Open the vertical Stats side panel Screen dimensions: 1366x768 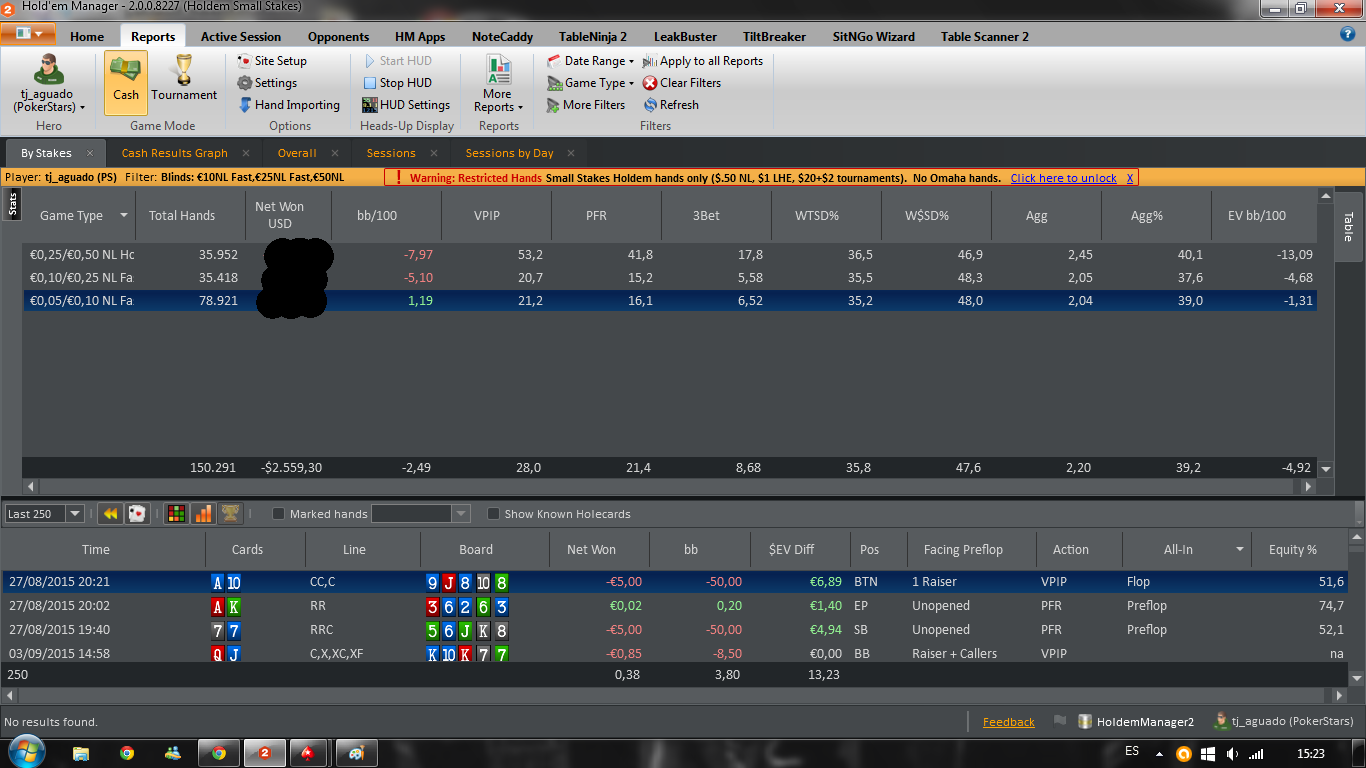(x=13, y=204)
